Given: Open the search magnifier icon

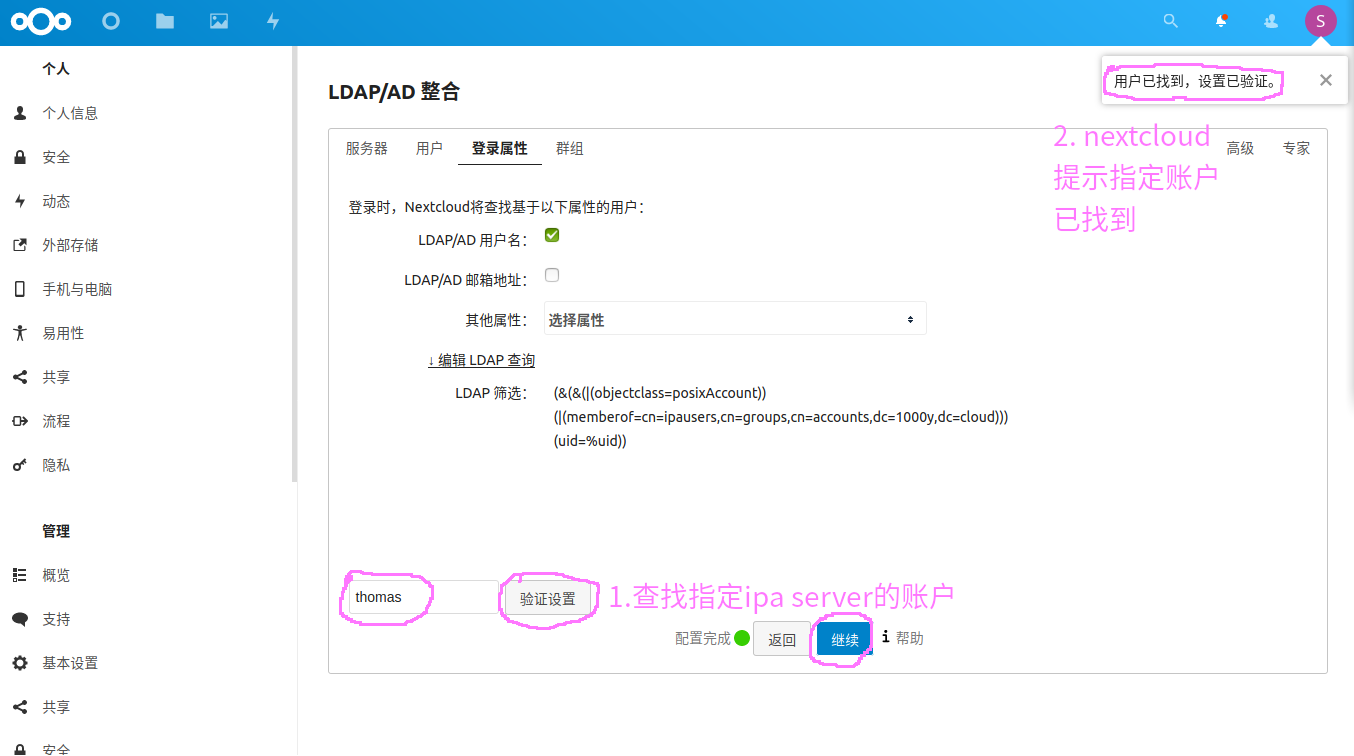Looking at the screenshot, I should 1170,21.
